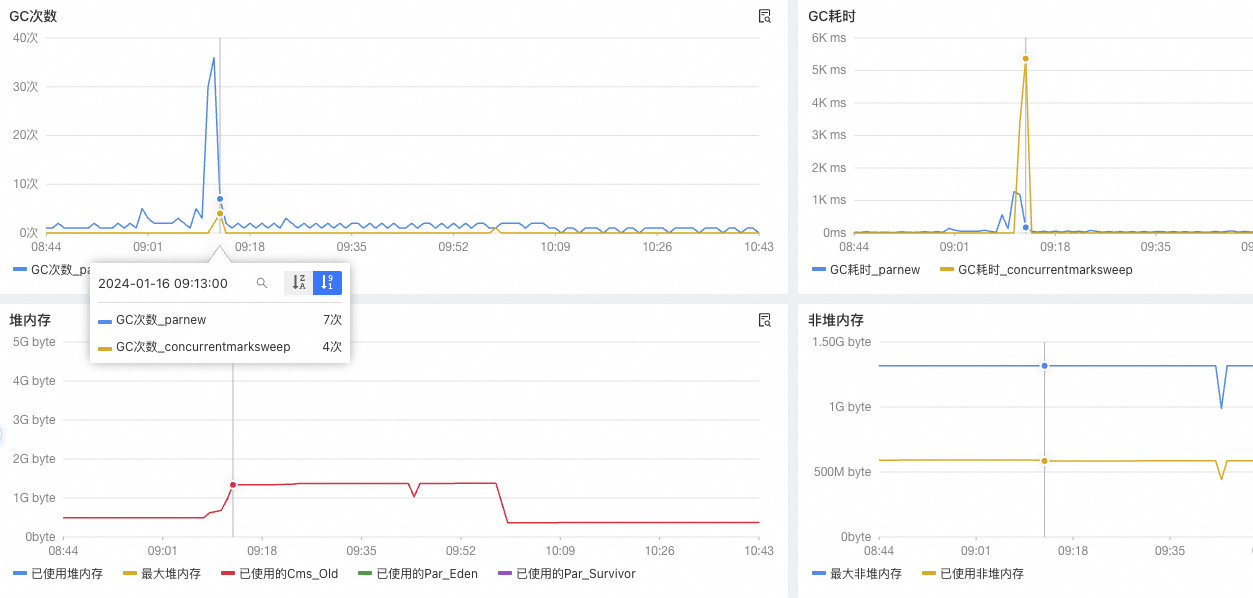Sort tooltip entries alphabetically Z-A

click(x=298, y=284)
